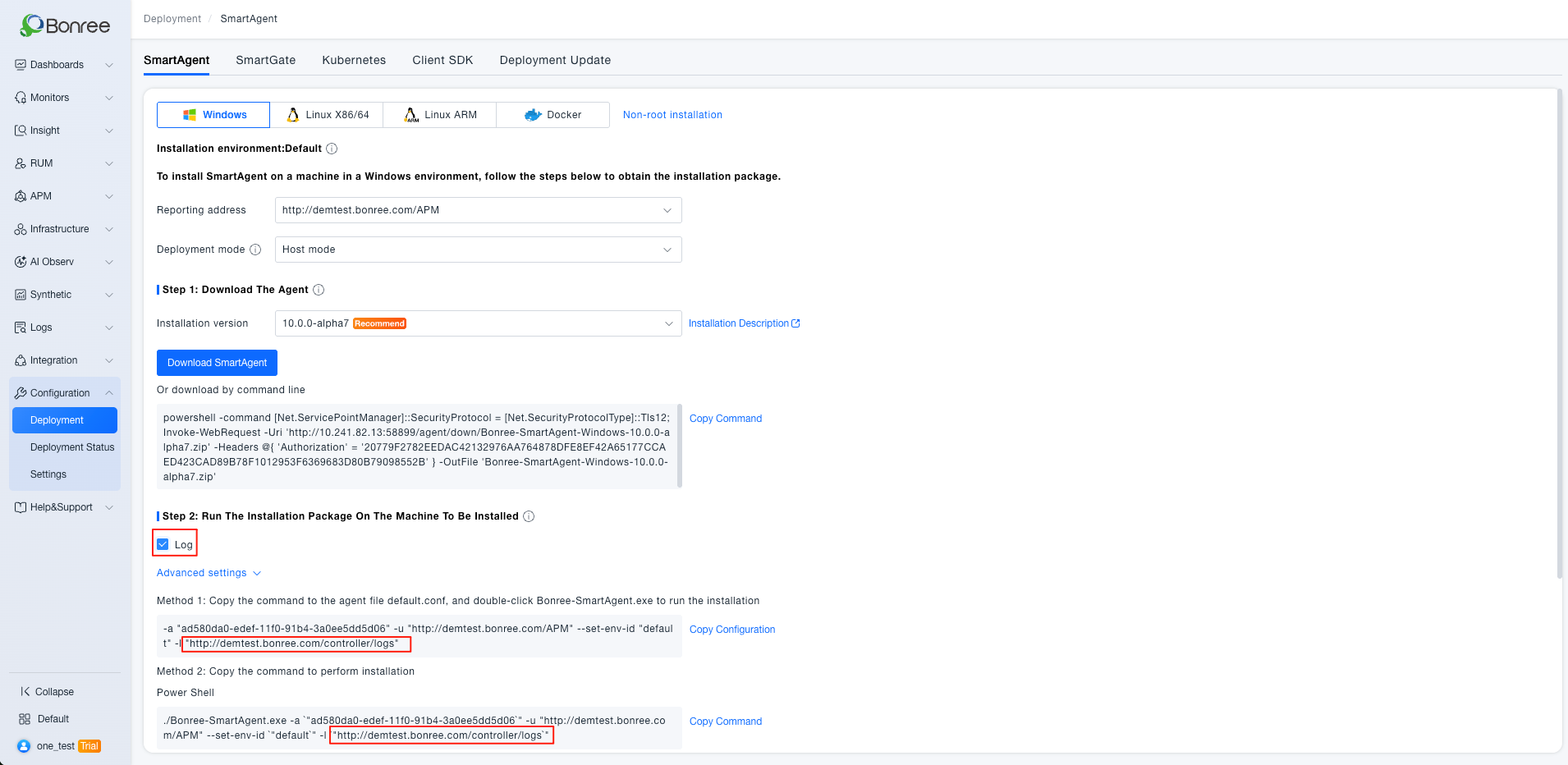Screen dimensions: 1568x765
Task: Click info icon next to Installation environment
Action: (x=332, y=149)
